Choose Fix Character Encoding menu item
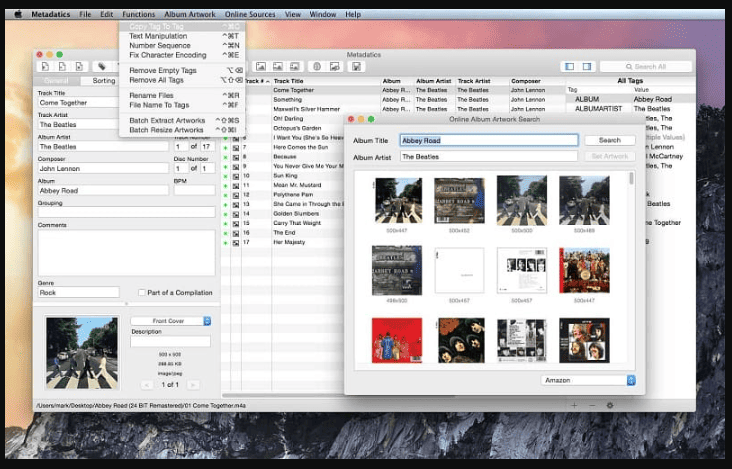 (x=182, y=55)
